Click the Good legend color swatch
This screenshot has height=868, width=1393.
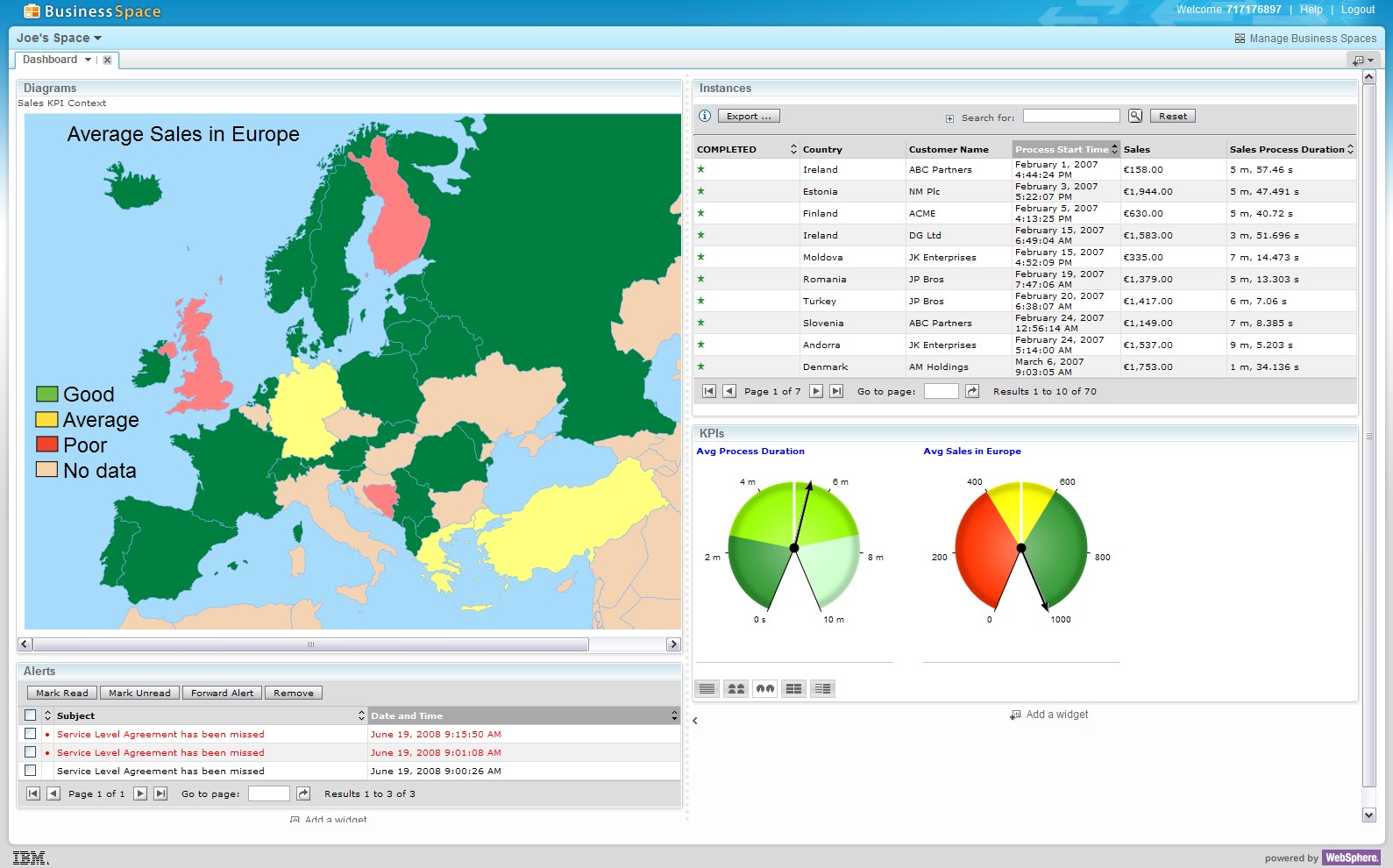pos(47,394)
